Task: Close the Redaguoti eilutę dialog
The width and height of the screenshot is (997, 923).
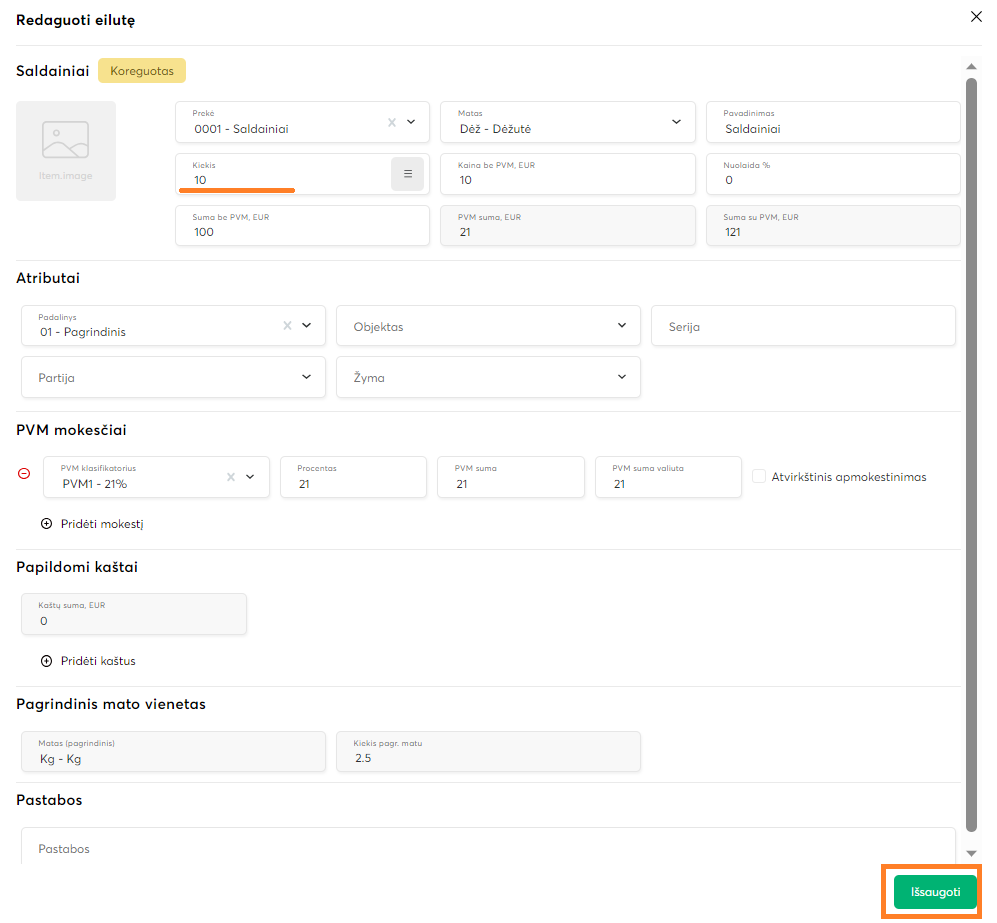Action: 976,17
